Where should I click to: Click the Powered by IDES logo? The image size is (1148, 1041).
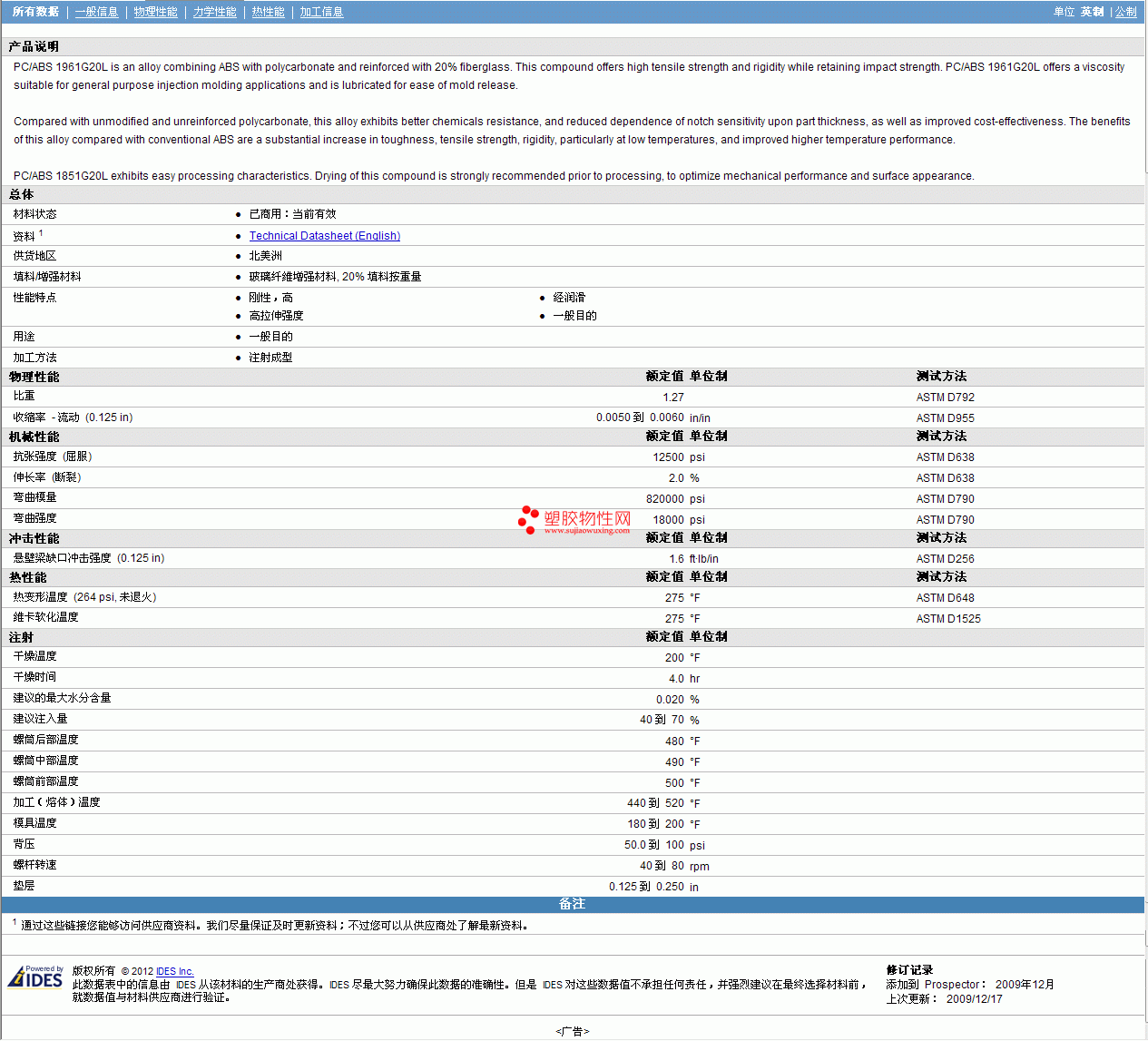point(35,977)
